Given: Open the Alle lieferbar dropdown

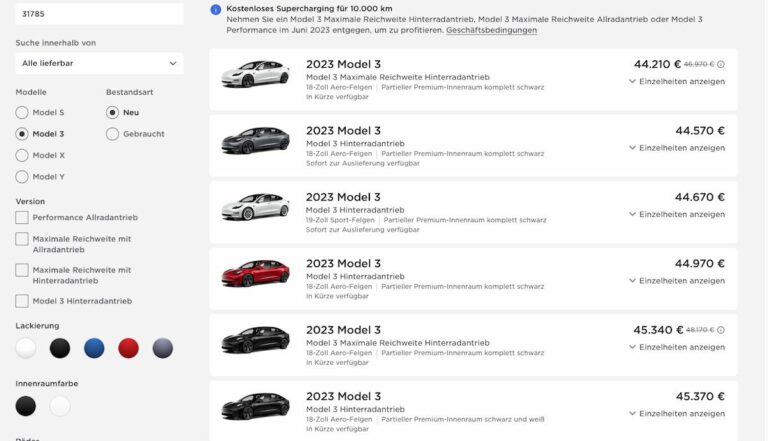Looking at the screenshot, I should click(x=99, y=63).
